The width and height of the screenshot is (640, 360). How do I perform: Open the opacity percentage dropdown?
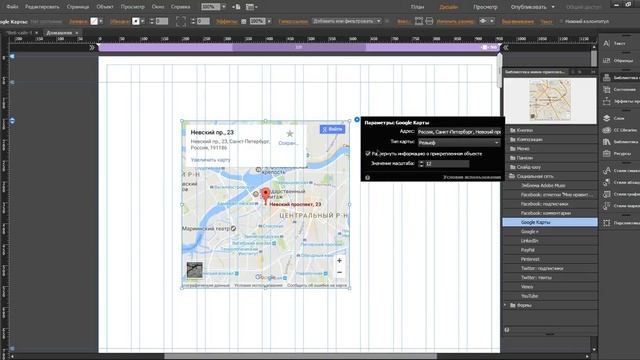(x=269, y=21)
